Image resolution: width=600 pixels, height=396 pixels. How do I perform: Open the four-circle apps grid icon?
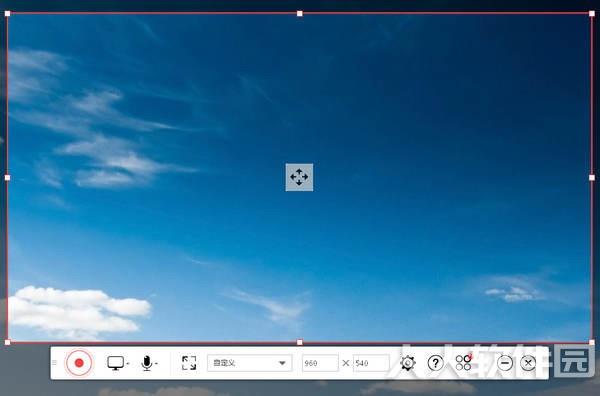464,362
